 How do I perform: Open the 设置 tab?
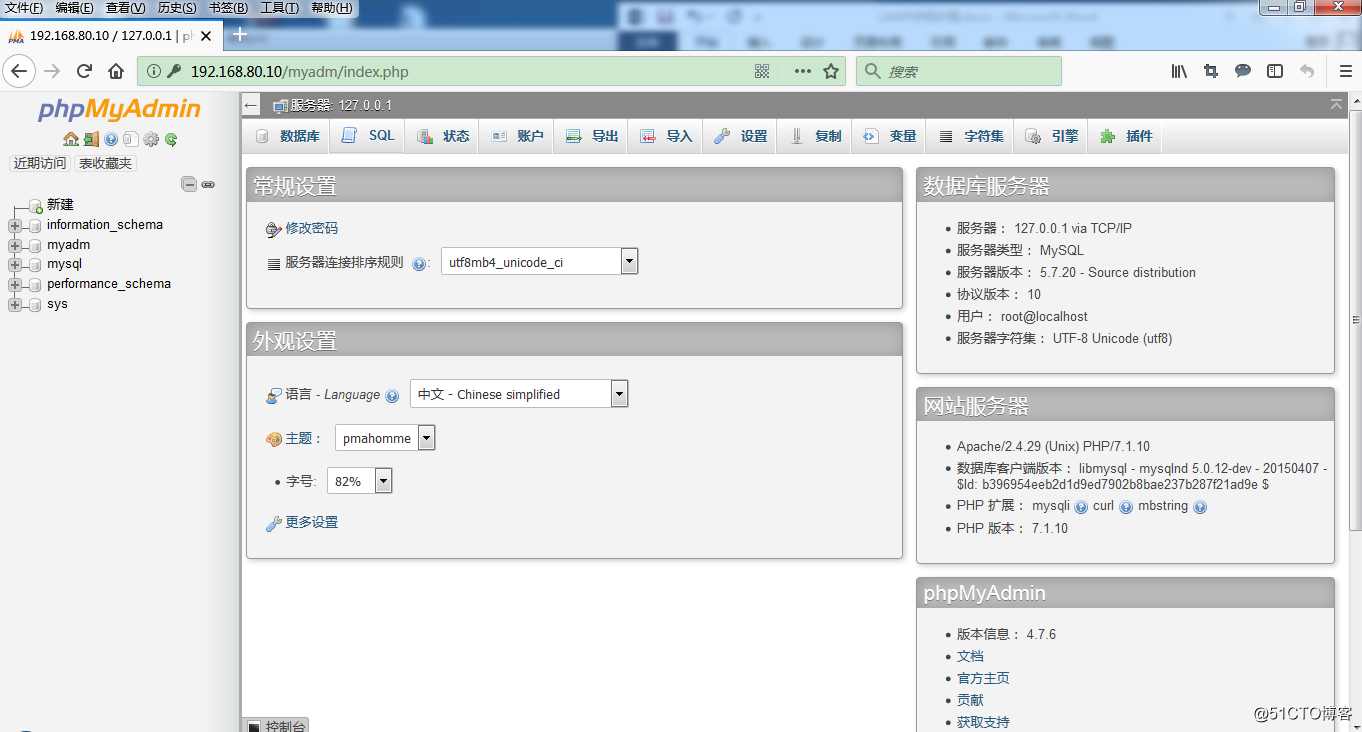pos(741,136)
